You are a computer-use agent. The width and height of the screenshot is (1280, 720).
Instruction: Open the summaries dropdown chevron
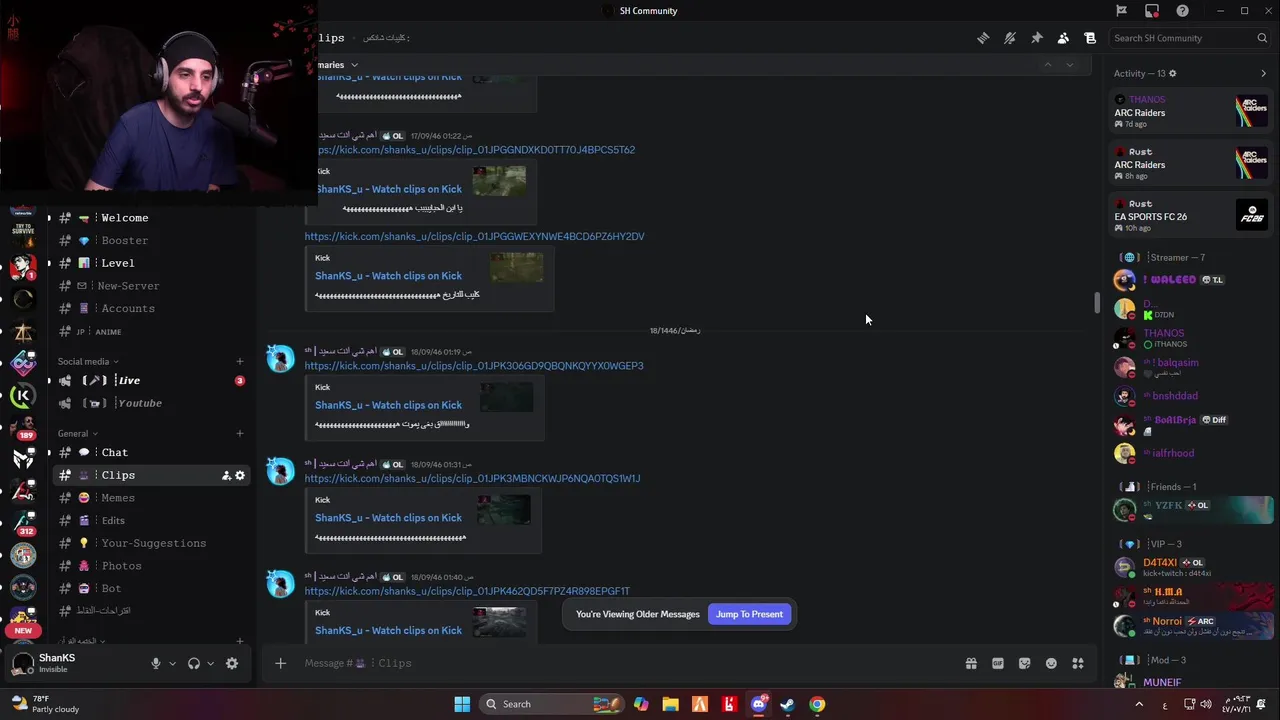pos(354,65)
